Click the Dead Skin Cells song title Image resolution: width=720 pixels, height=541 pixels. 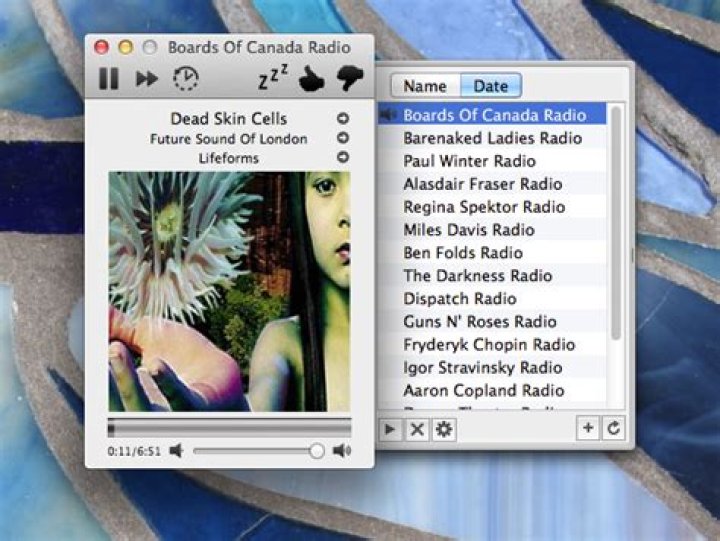[x=229, y=118]
